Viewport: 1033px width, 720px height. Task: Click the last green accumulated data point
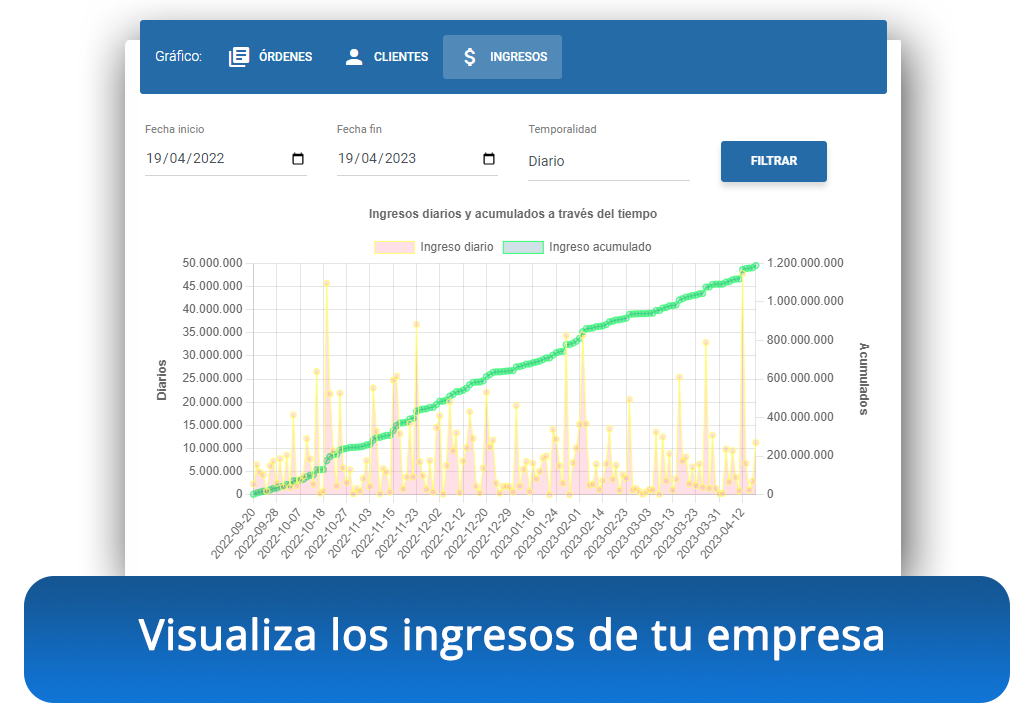tap(756, 265)
